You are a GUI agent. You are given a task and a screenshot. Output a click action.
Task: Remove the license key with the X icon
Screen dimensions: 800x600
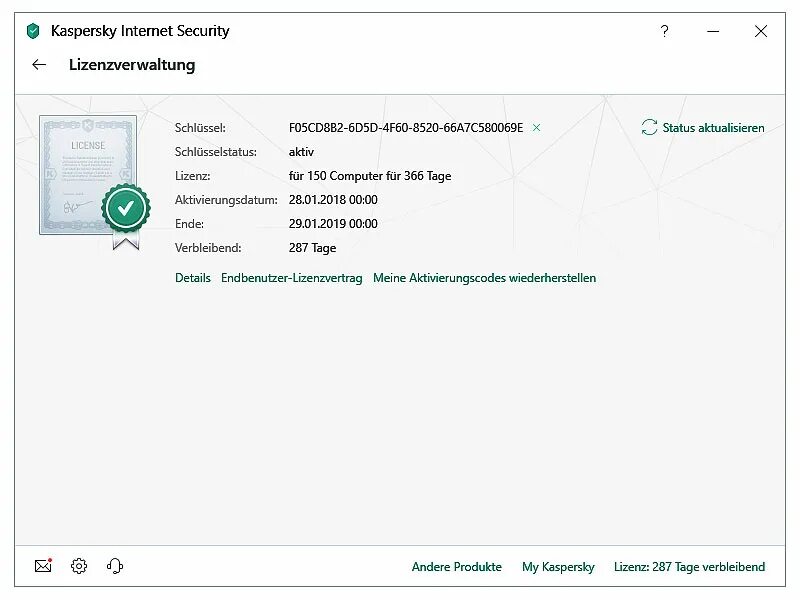(537, 128)
